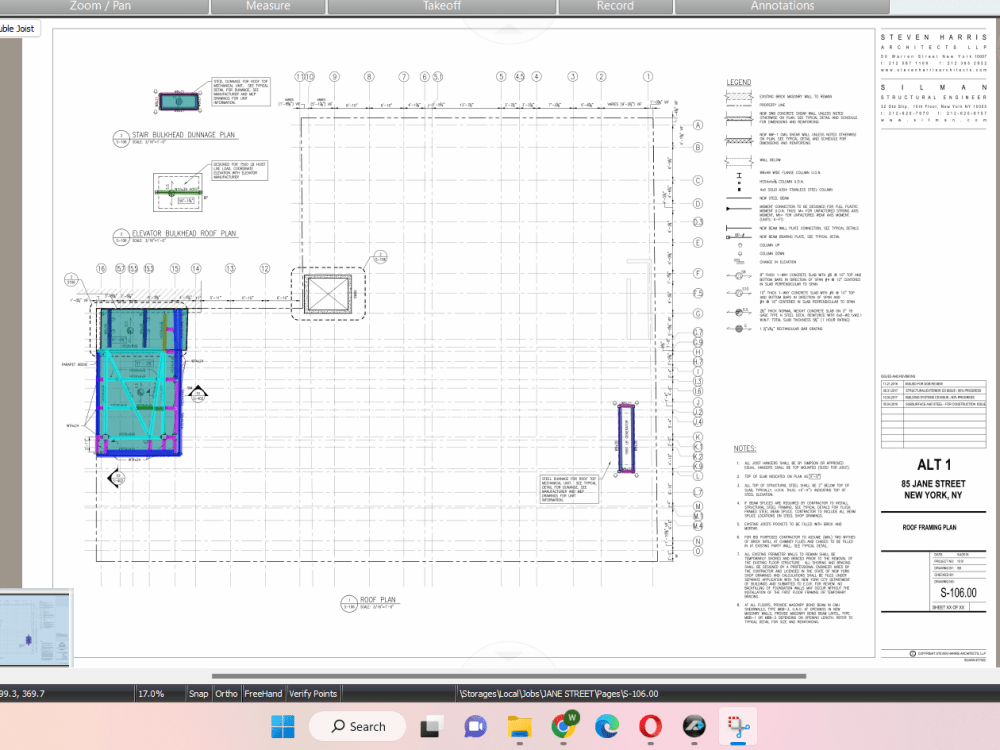Click the small teal stair bulkhead dunnage takeoff
Viewport: 1000px width, 750px height.
[179, 101]
